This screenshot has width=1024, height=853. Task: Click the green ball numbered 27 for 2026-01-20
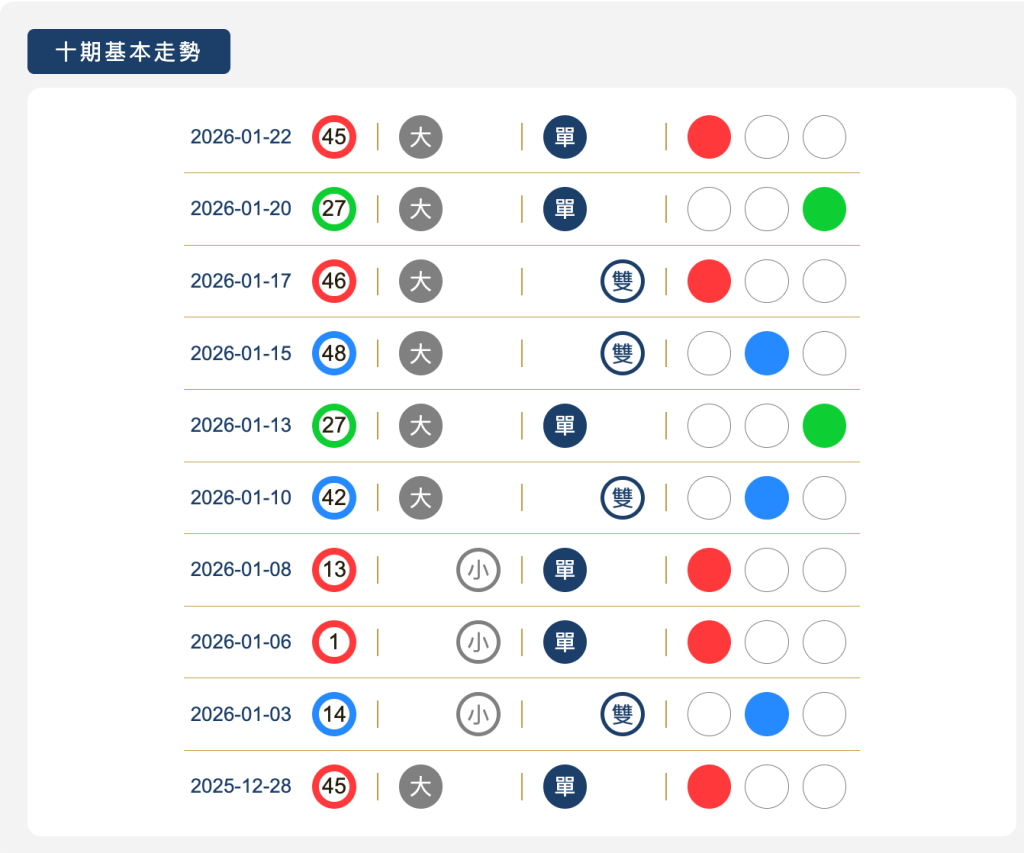[335, 209]
